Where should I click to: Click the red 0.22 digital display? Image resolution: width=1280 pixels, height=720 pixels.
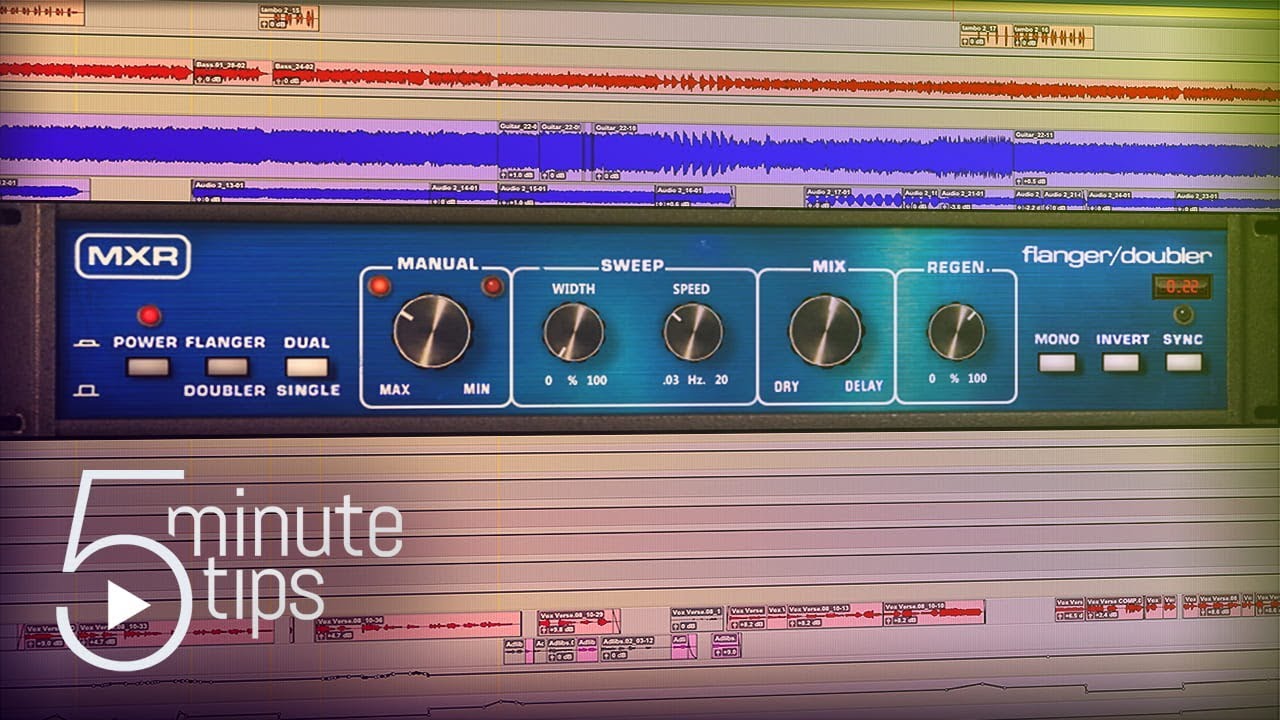click(x=1182, y=287)
